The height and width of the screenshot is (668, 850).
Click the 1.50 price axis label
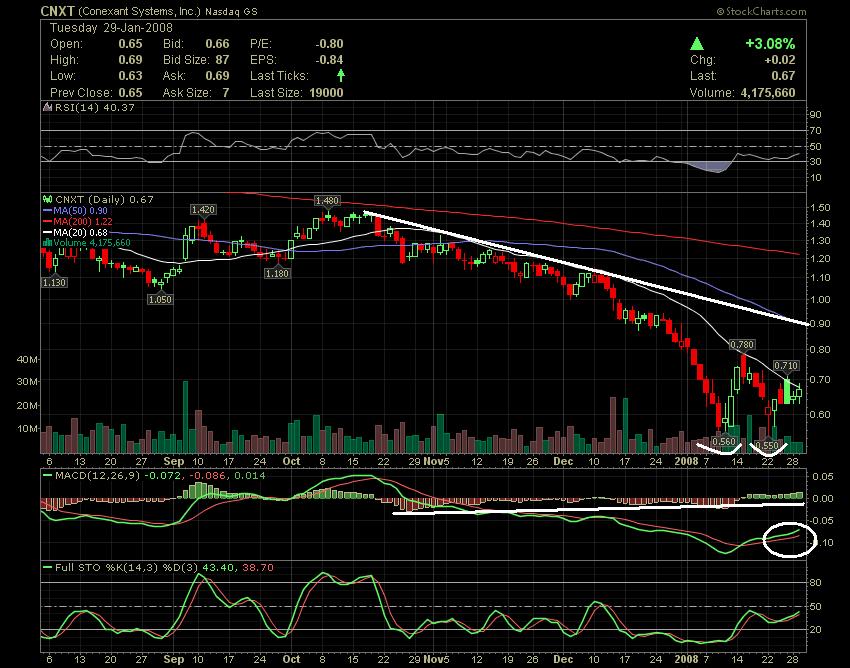[819, 208]
